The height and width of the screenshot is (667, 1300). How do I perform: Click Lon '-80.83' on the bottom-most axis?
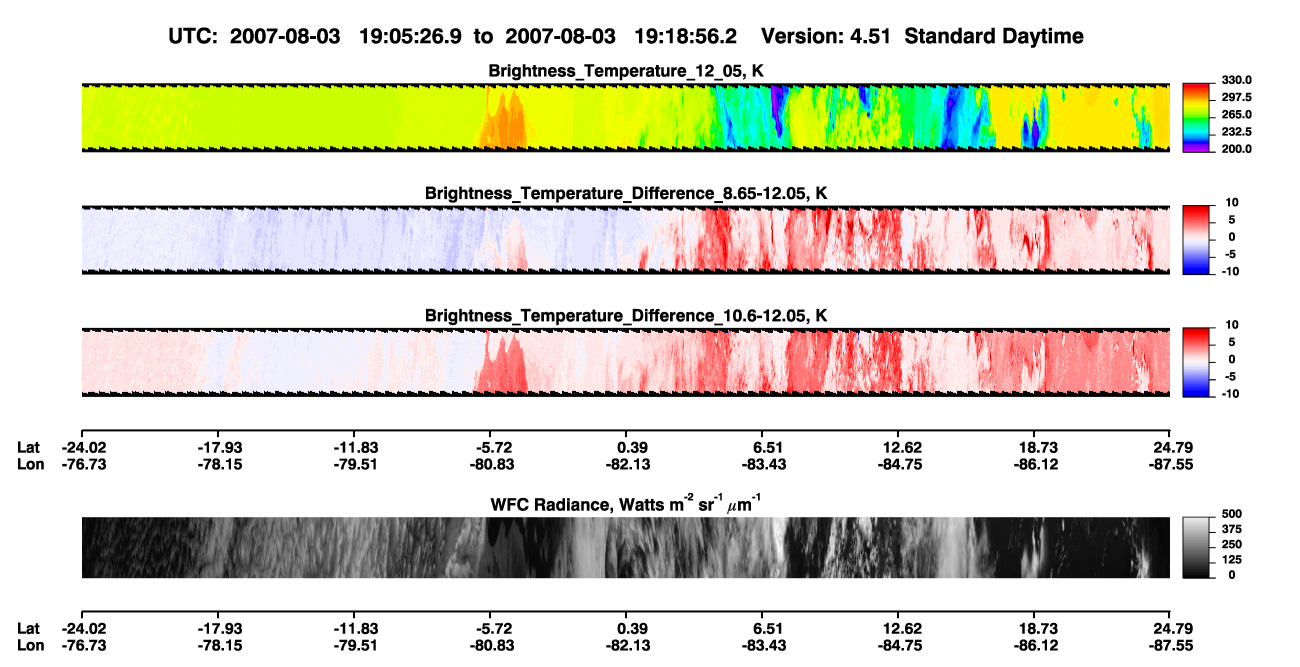pos(493,646)
